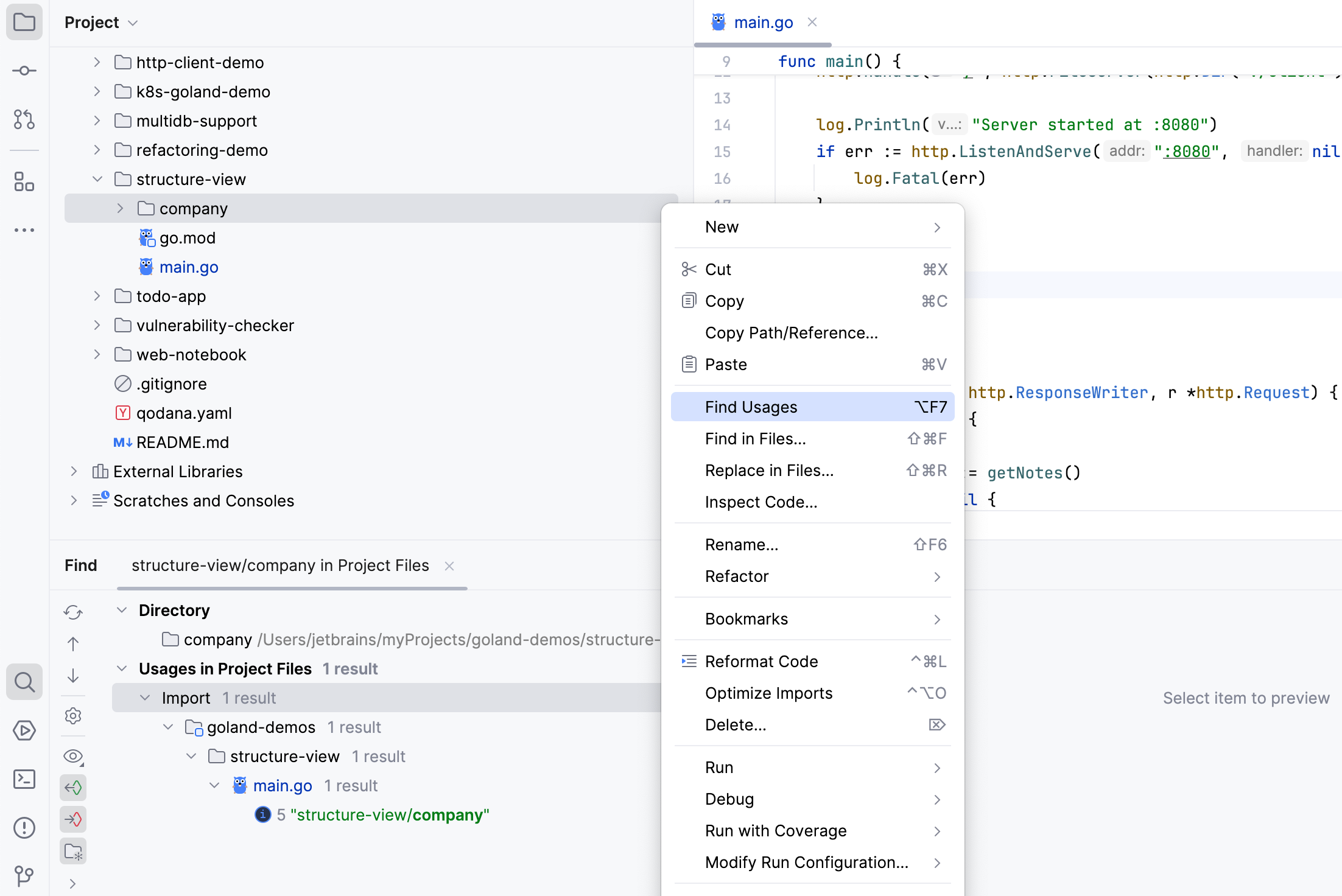Open the Version Control tool window
1342x896 pixels.
(x=24, y=877)
